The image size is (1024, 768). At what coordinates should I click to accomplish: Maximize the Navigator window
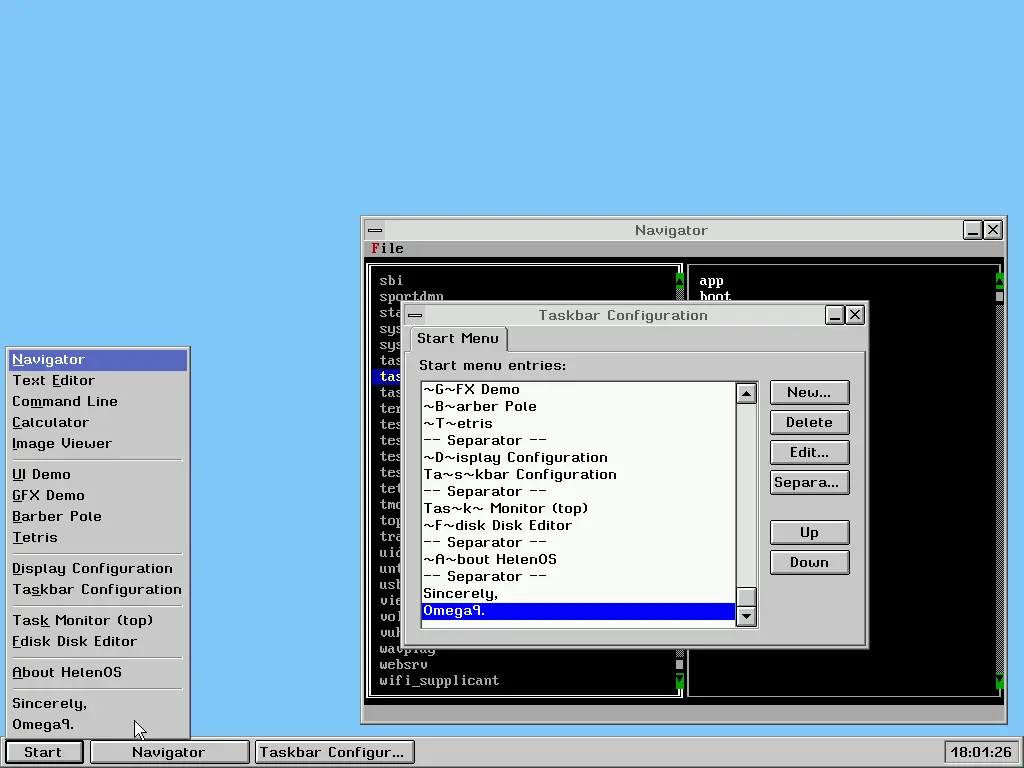pos(973,230)
